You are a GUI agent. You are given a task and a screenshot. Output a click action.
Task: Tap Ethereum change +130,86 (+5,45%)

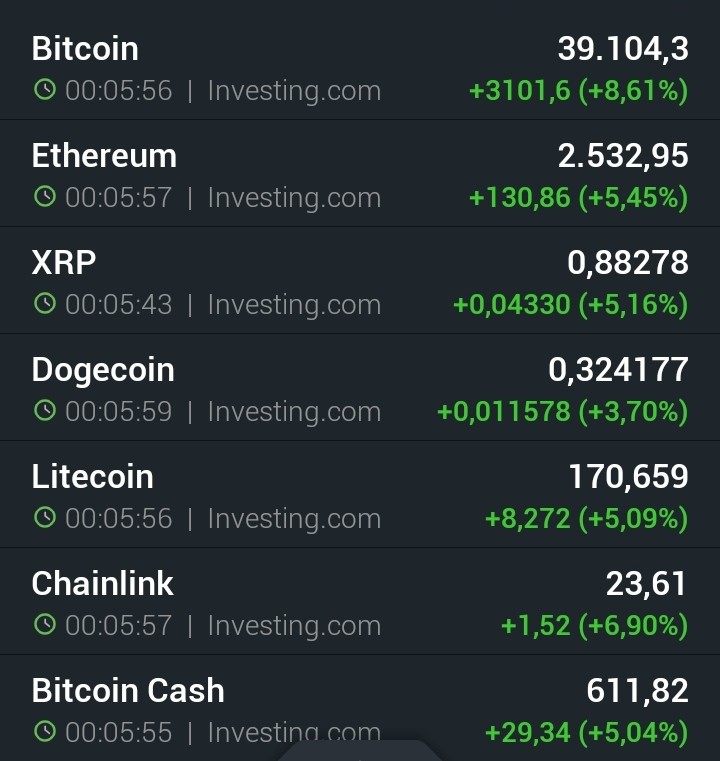578,198
